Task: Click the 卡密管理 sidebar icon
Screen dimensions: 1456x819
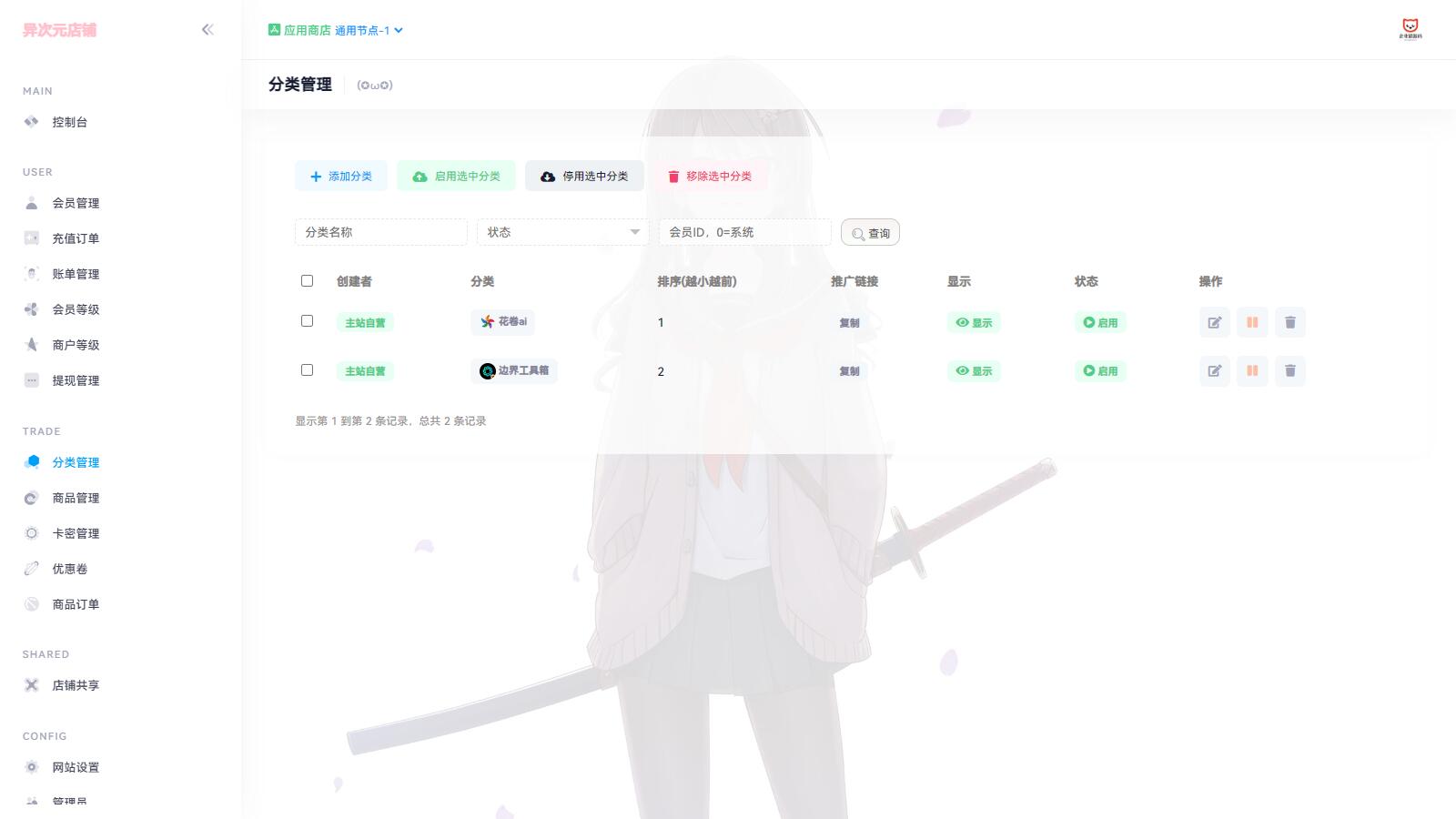Action: pyautogui.click(x=32, y=533)
